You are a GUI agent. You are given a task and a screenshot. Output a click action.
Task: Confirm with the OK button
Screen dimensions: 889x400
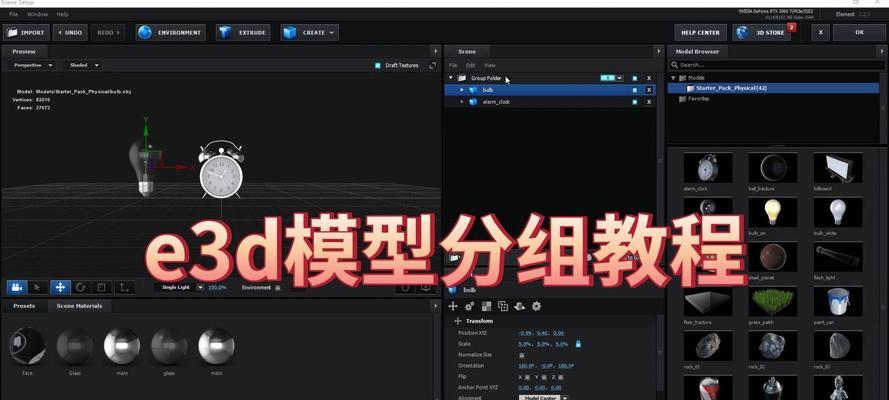[859, 33]
